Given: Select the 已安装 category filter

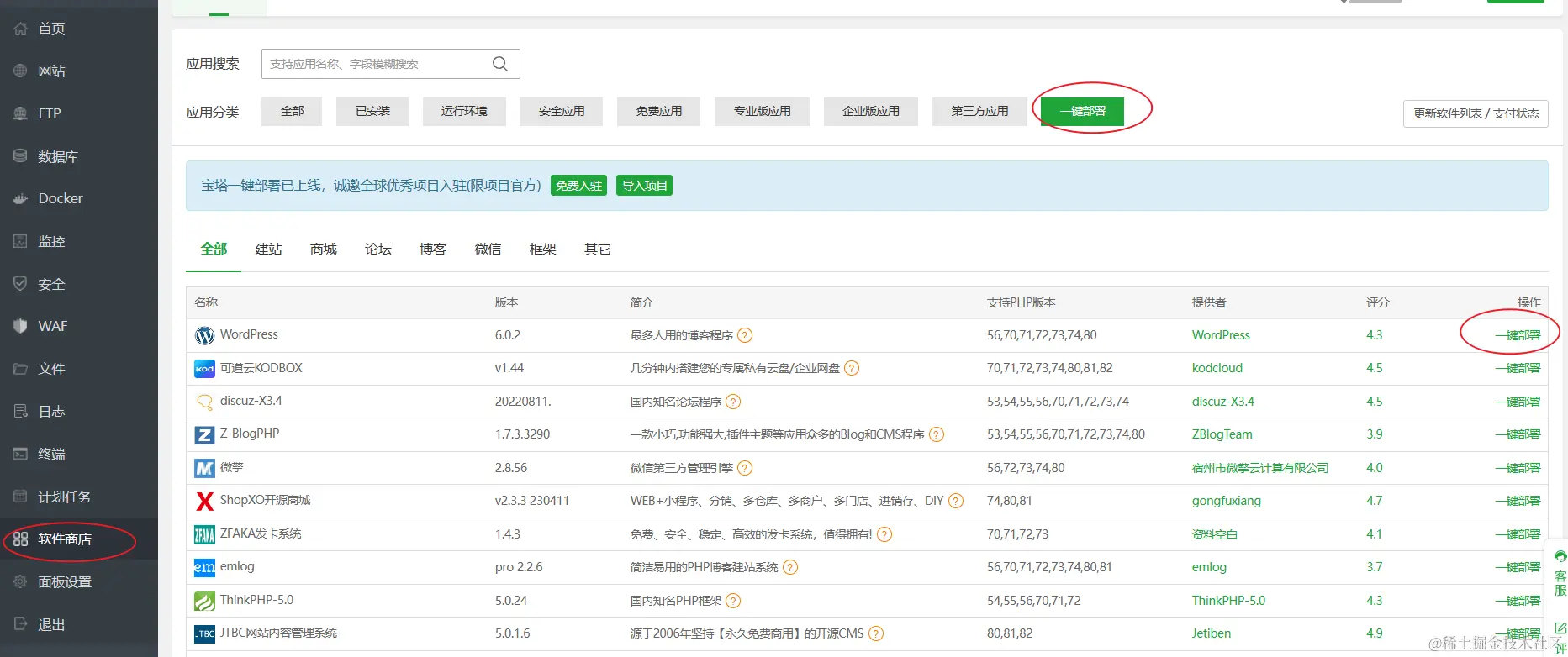Looking at the screenshot, I should pyautogui.click(x=372, y=111).
